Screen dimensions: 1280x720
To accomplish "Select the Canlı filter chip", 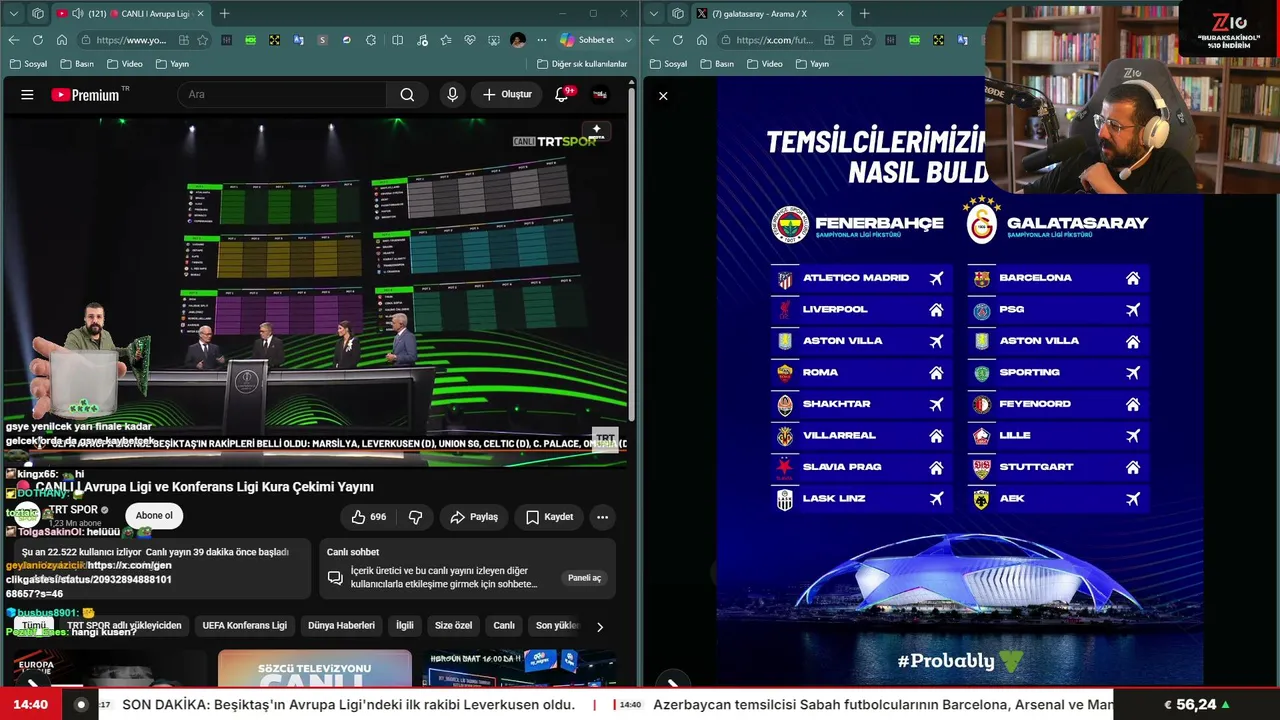I will (504, 626).
